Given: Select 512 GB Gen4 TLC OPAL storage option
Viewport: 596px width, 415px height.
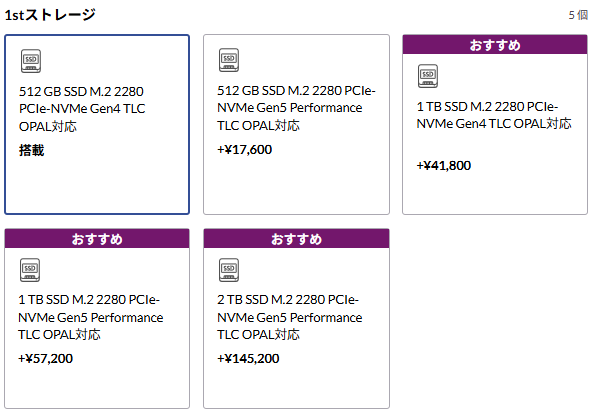Looking at the screenshot, I should pos(97,125).
